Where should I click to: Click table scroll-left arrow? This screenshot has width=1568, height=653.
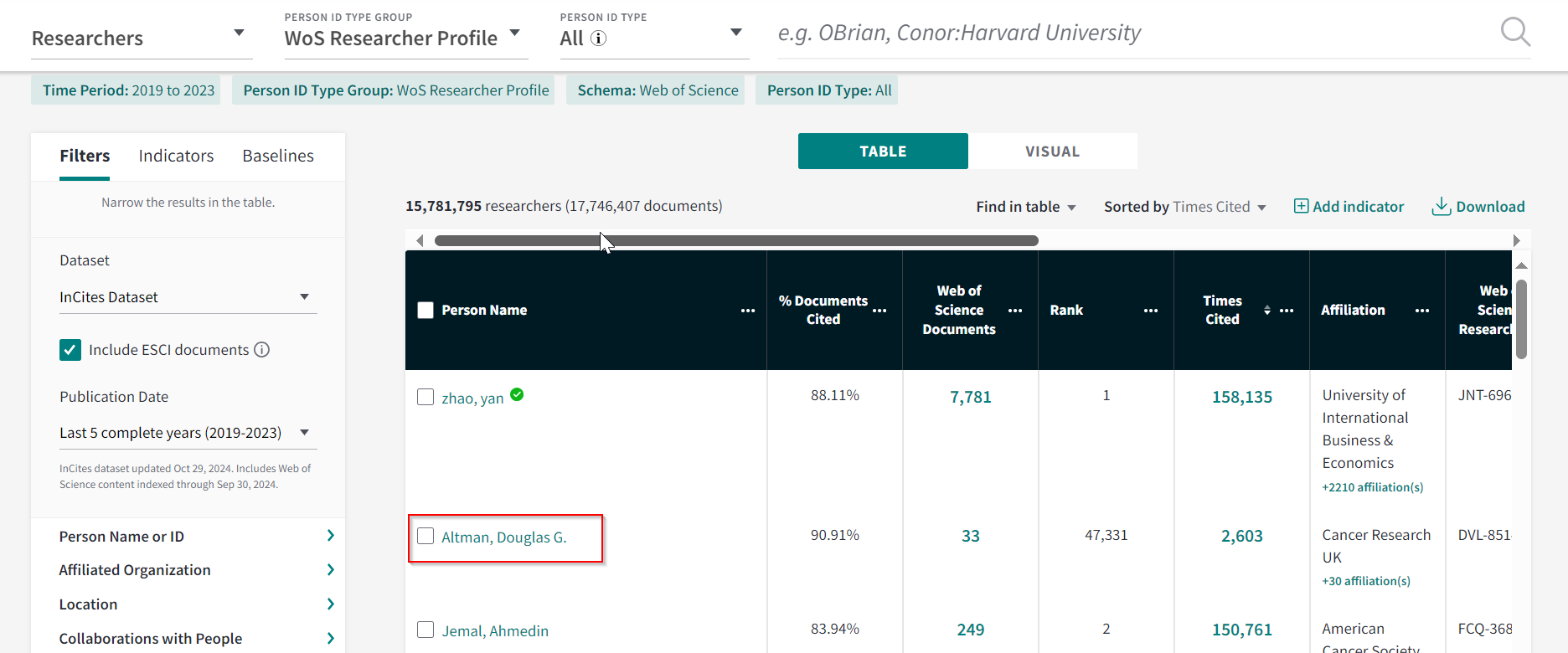pos(420,240)
